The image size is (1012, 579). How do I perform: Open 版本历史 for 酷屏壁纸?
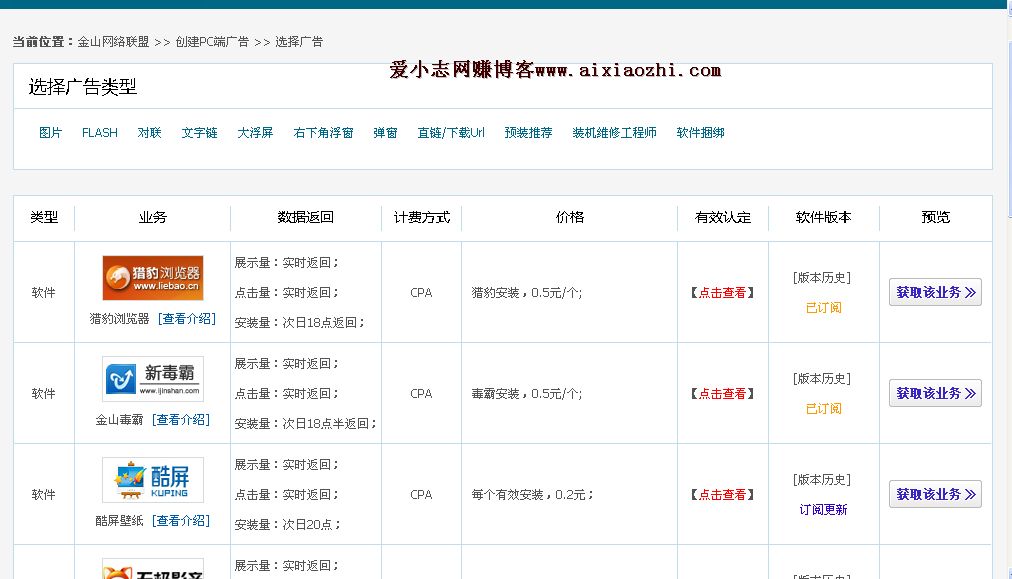point(822,480)
